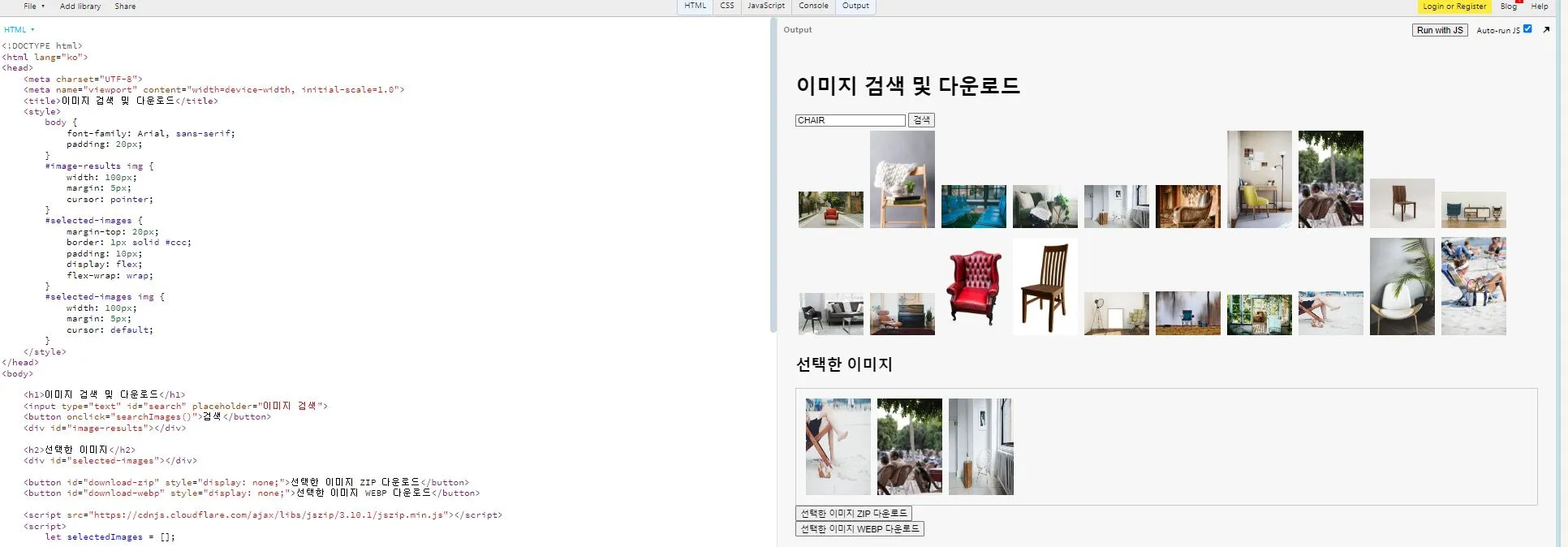Screen dimensions: 1568x547
Task: Click the Share menu item
Action: pyautogui.click(x=125, y=6)
